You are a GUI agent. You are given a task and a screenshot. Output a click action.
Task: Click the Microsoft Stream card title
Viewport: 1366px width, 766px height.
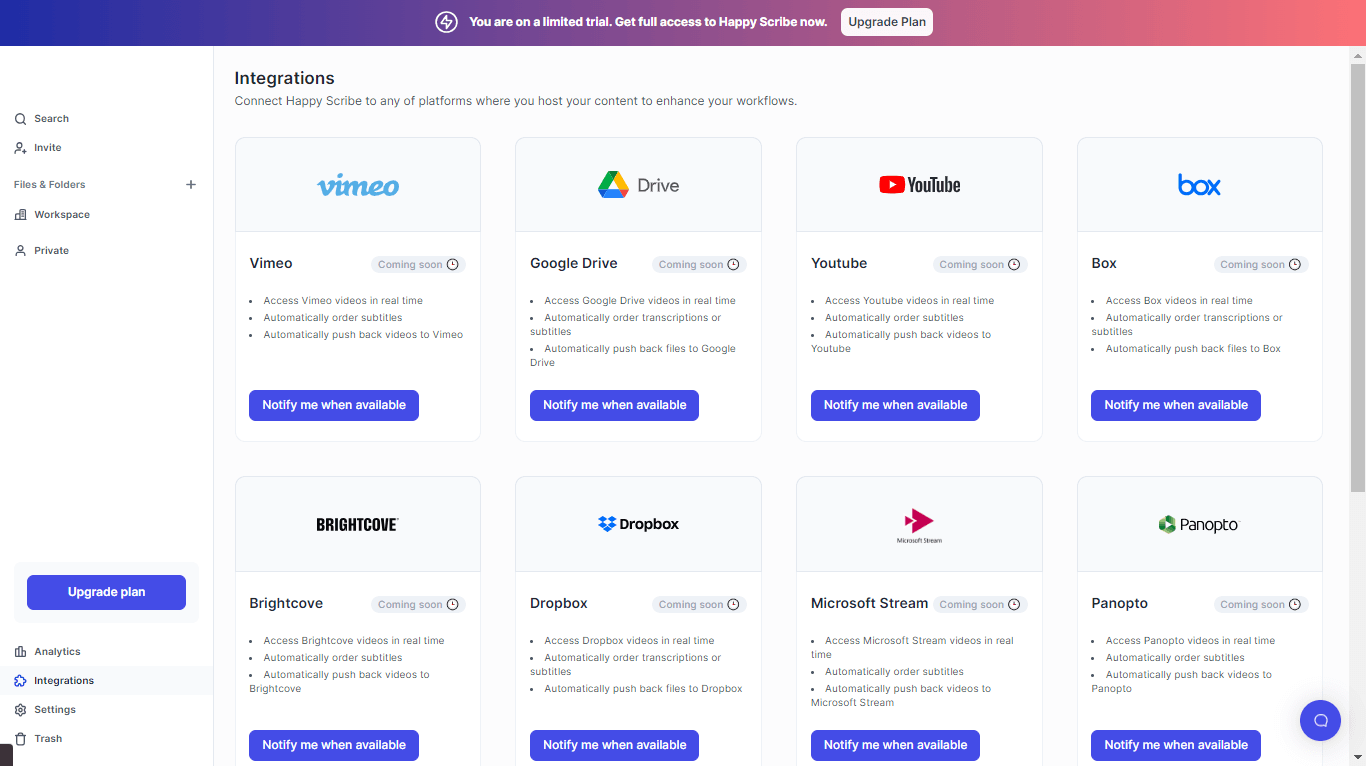pyautogui.click(x=870, y=604)
